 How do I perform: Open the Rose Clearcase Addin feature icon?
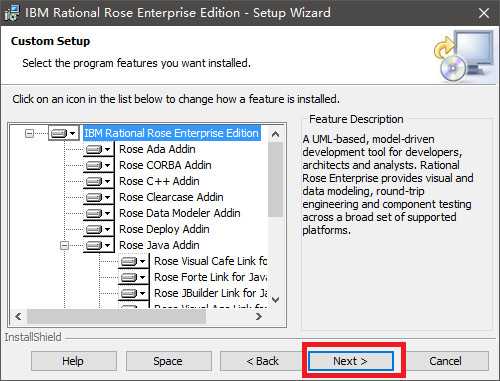98,197
